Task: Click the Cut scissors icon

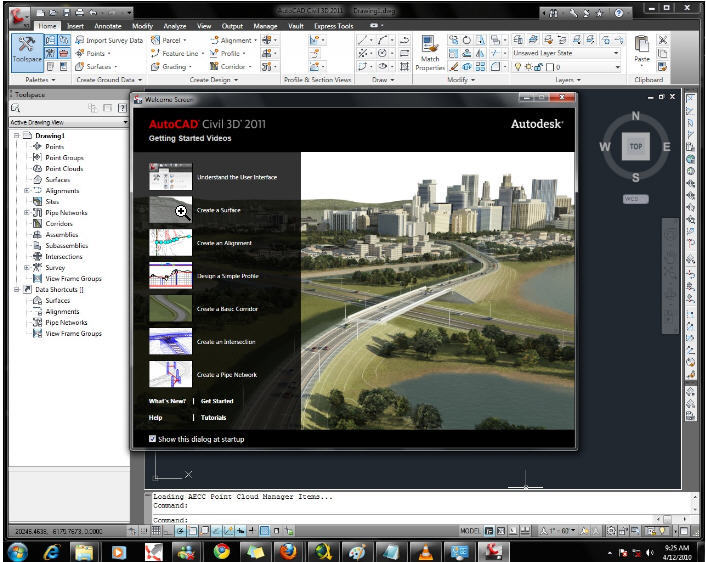Action: (x=663, y=40)
